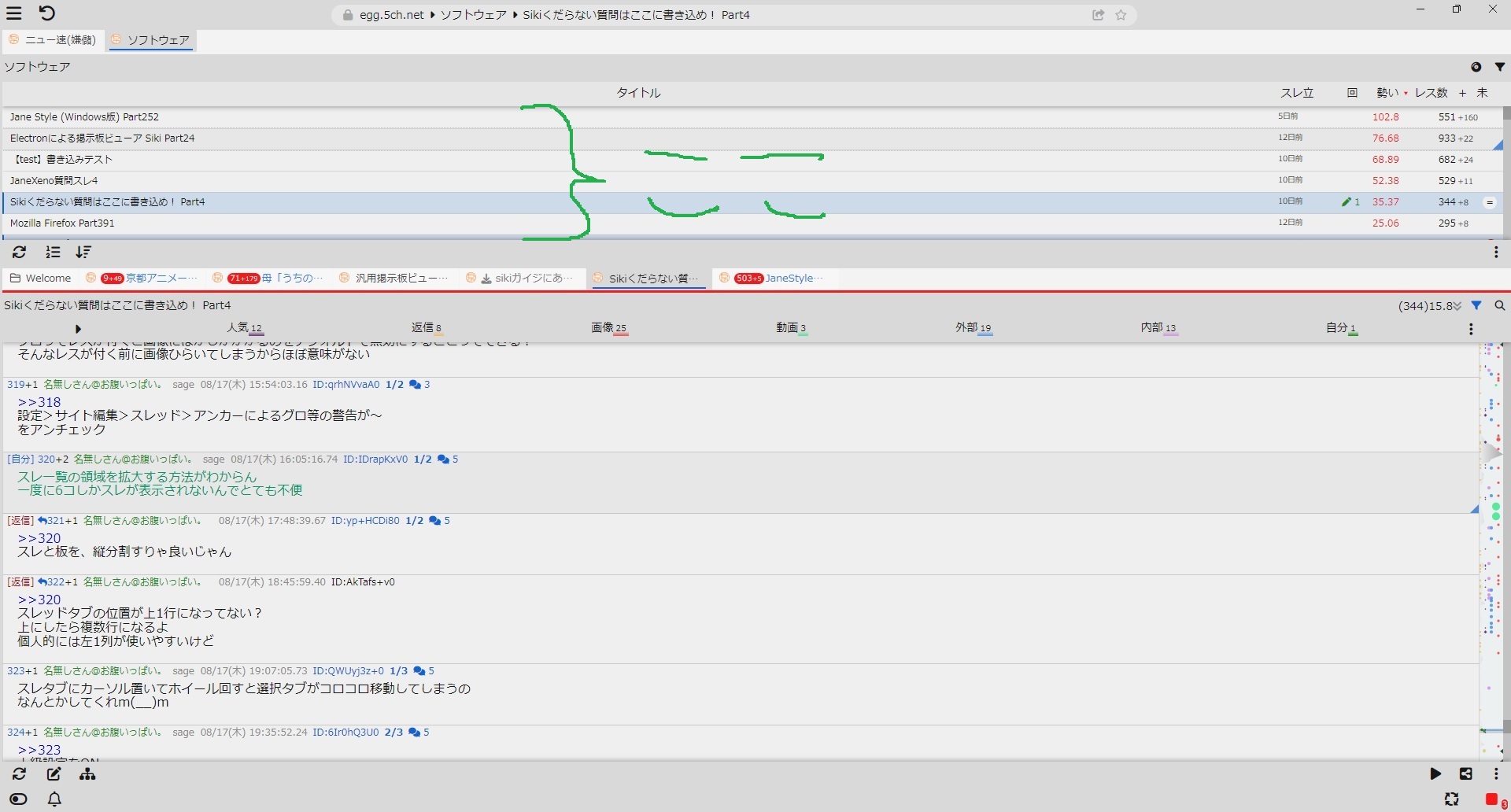Viewport: 1511px width, 812px height.
Task: Follow the >>318 anchor link
Action: (x=39, y=403)
